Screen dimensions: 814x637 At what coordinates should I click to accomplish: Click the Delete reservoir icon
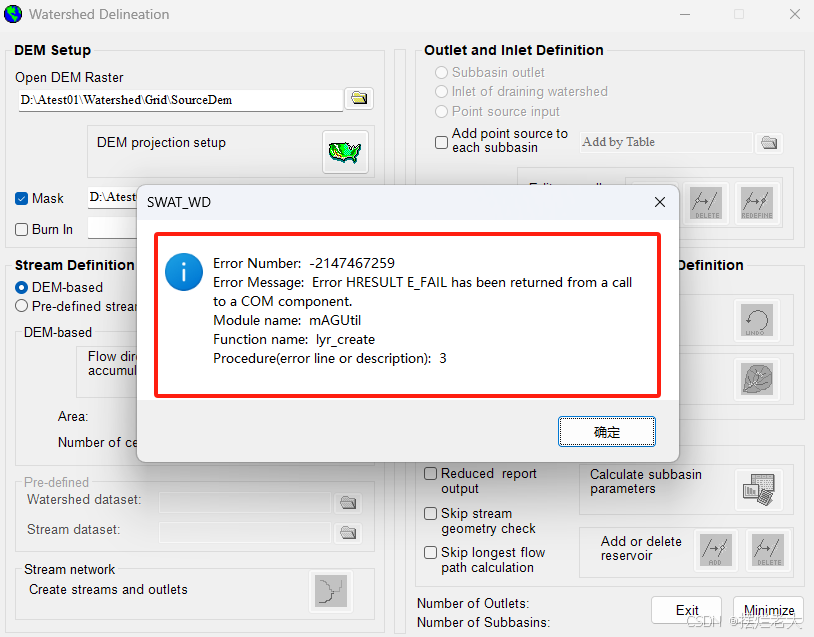tap(769, 550)
